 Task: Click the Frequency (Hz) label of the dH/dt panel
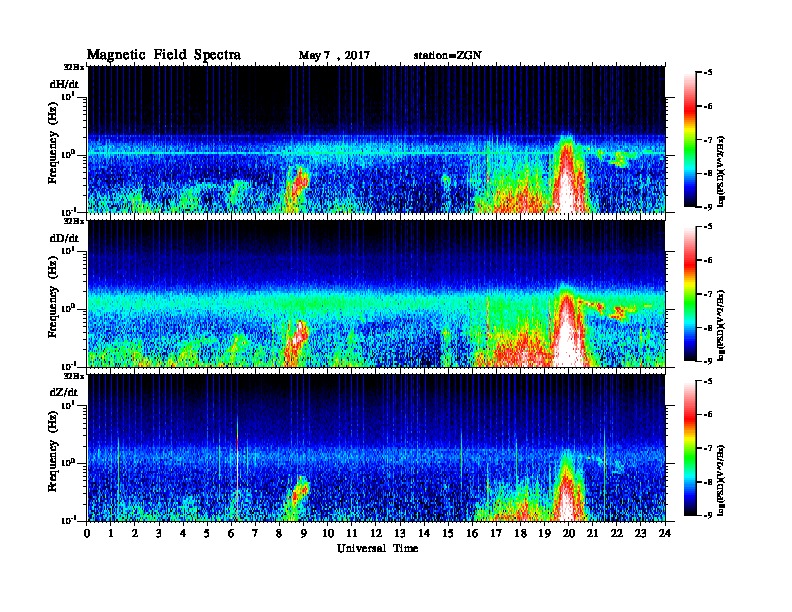point(53,145)
